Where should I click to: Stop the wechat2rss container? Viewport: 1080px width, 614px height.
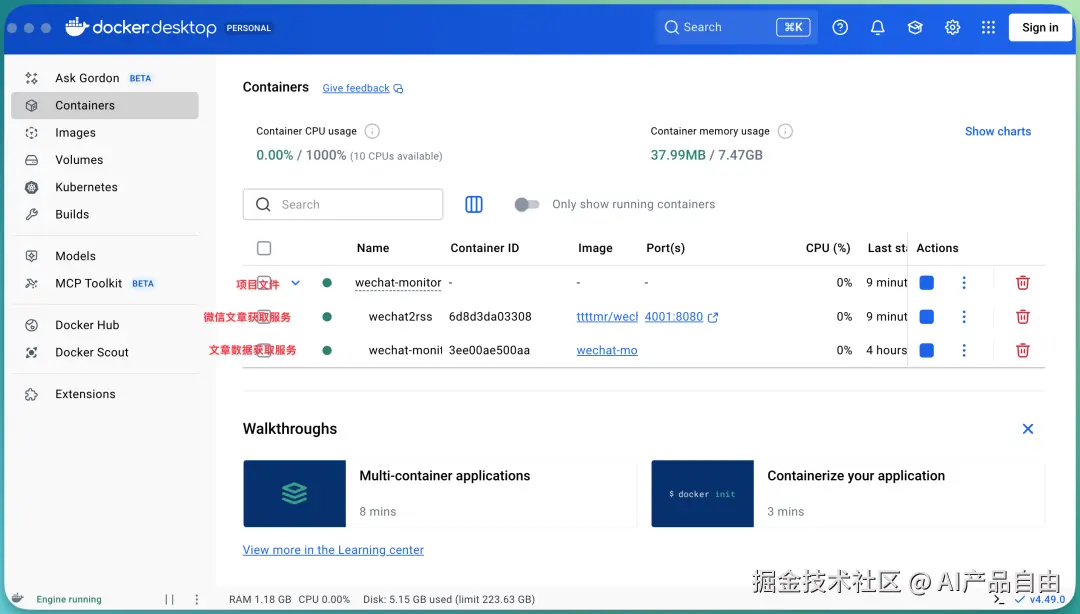pyautogui.click(x=926, y=317)
